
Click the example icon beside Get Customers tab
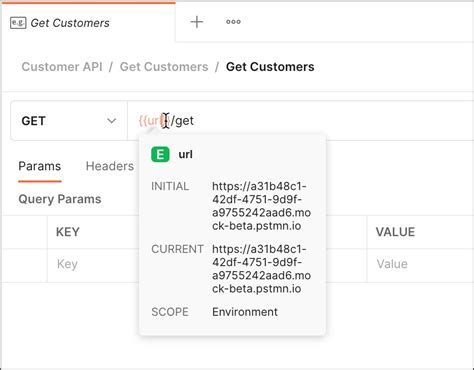point(18,23)
